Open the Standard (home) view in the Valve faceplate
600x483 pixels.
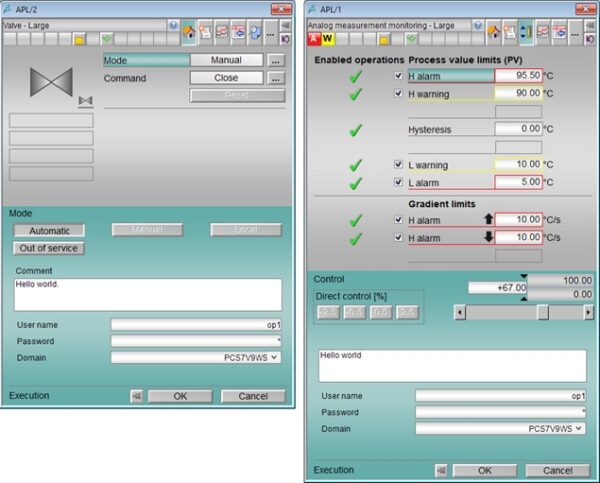pyautogui.click(x=189, y=33)
